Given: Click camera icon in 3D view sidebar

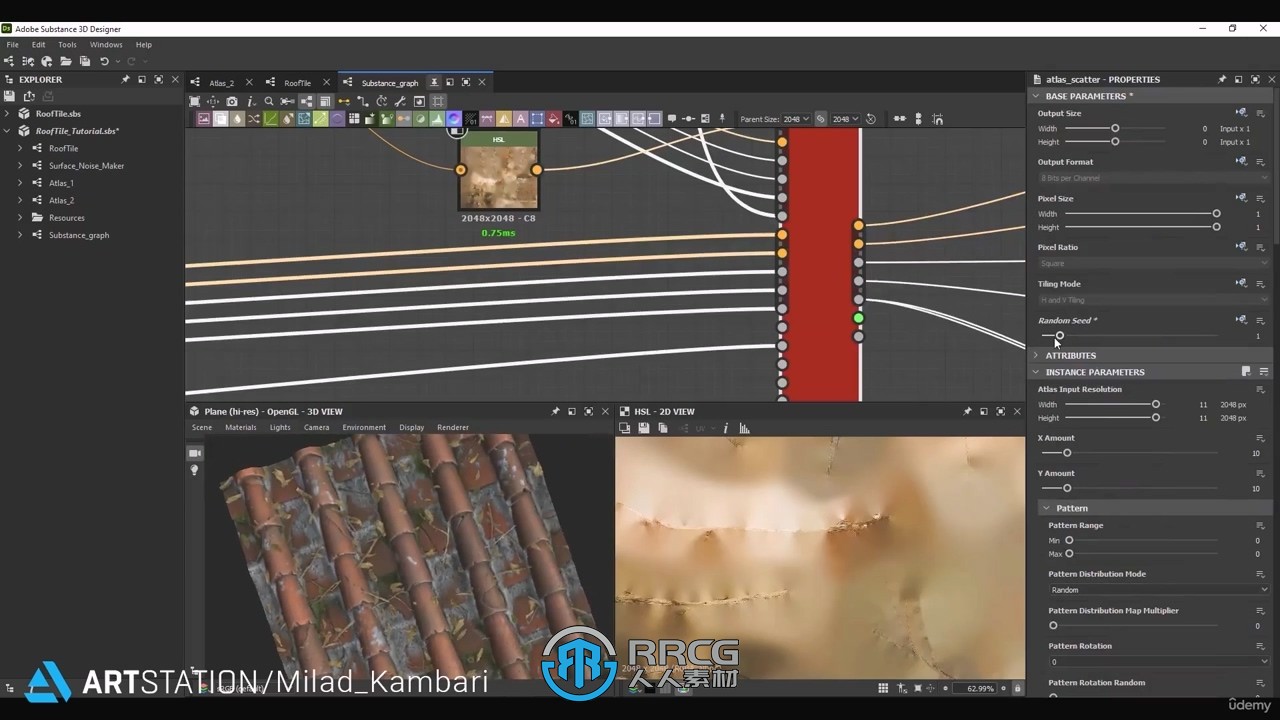Looking at the screenshot, I should tap(195, 453).
